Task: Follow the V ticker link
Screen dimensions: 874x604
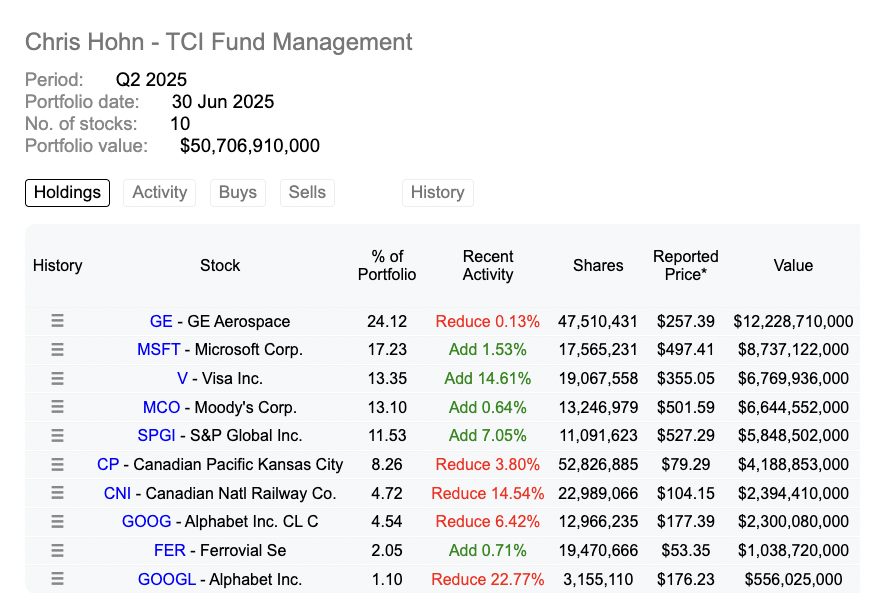Action: coord(182,379)
